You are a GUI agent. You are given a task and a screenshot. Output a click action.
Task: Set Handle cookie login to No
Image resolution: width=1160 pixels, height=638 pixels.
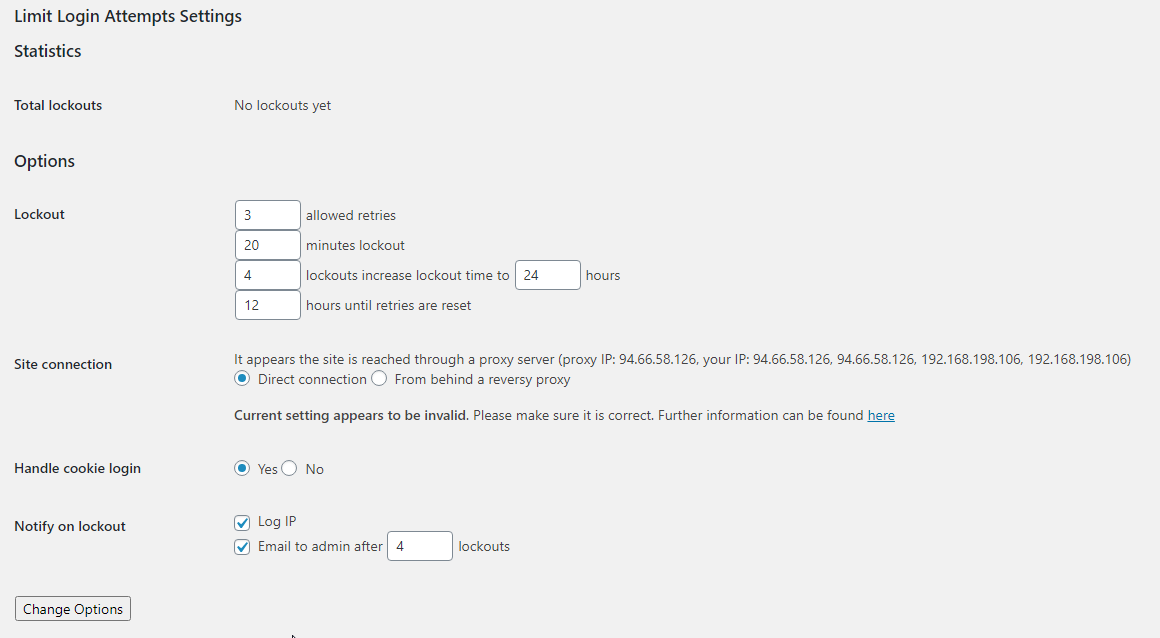click(x=290, y=468)
